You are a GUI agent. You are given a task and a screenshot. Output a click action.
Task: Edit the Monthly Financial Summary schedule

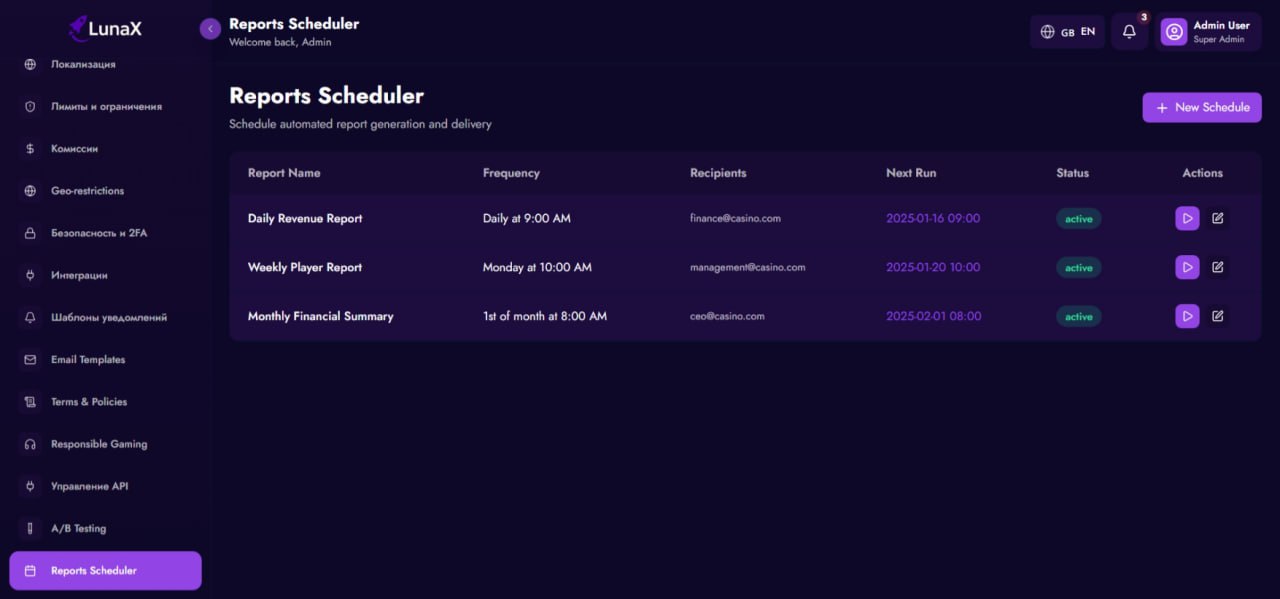click(1217, 316)
